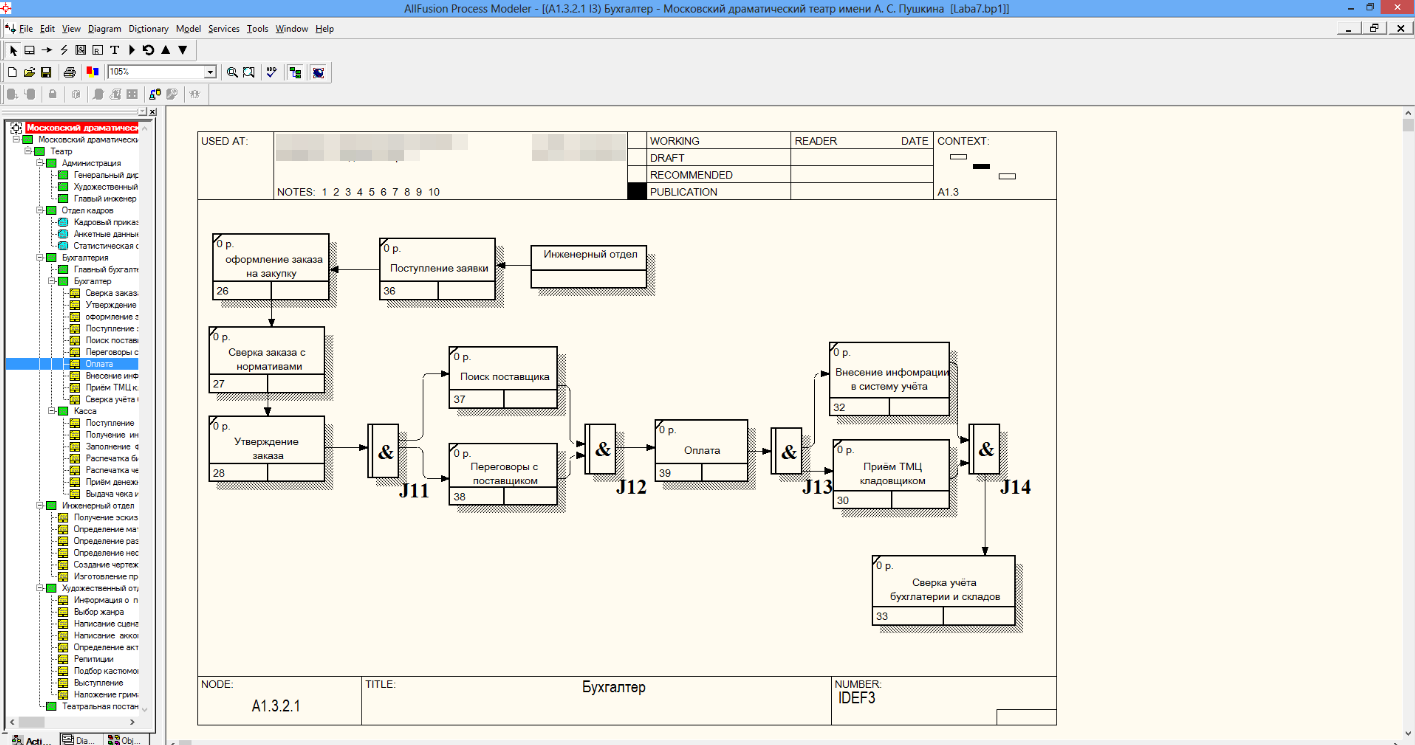The width and height of the screenshot is (1415, 745).
Task: Collapse the Касса tree node
Action: [x=52, y=411]
